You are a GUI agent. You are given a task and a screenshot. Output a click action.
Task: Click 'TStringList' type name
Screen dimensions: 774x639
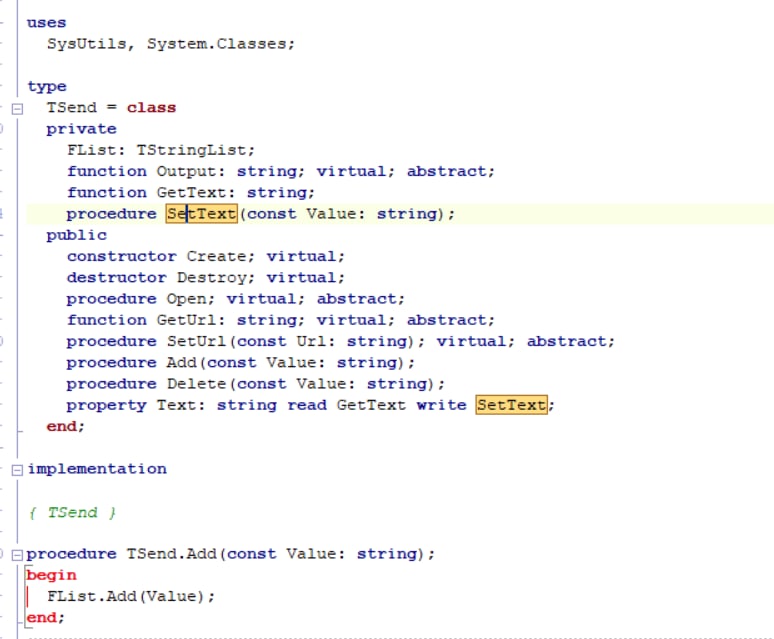[x=191, y=150]
